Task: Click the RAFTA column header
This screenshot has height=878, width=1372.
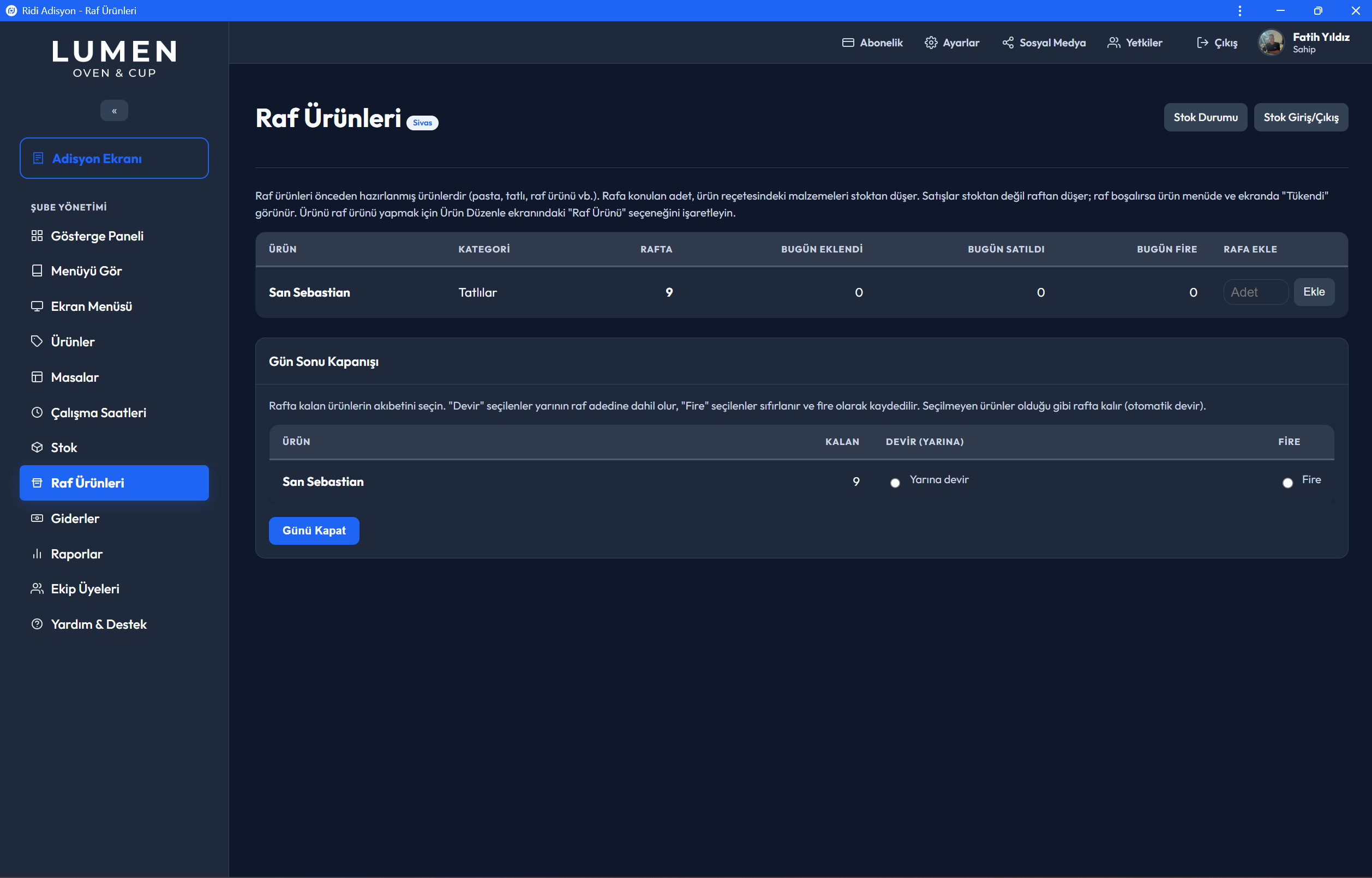Action: point(656,249)
